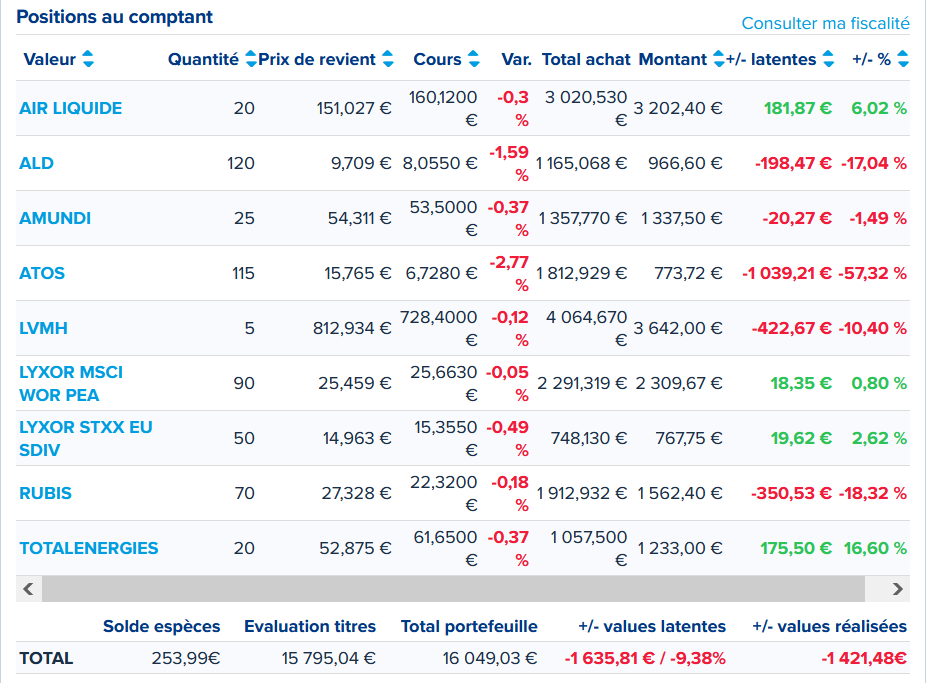Click the Cours column header
The height and width of the screenshot is (683, 926).
tap(438, 59)
